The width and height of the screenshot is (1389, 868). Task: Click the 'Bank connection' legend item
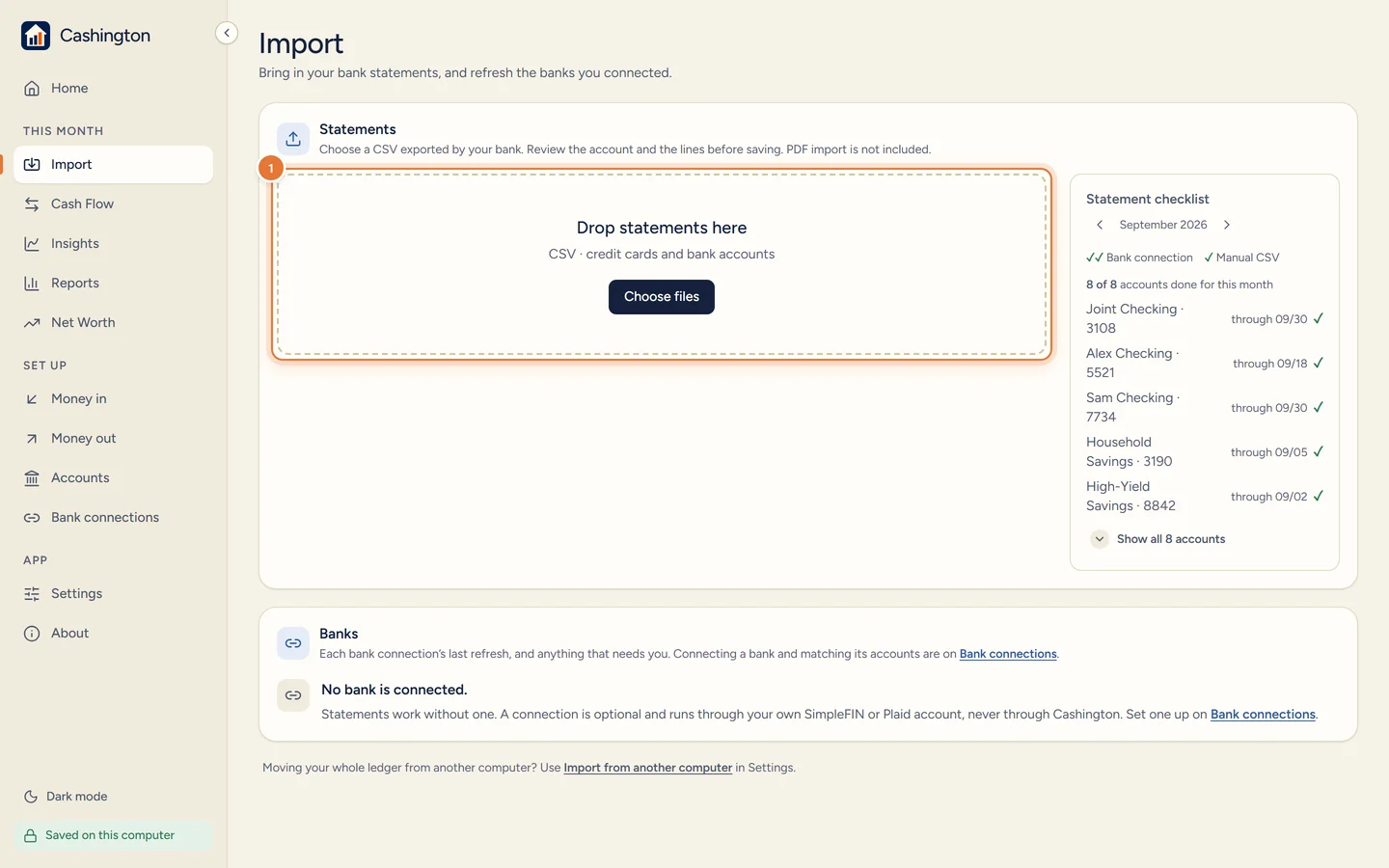point(1139,258)
